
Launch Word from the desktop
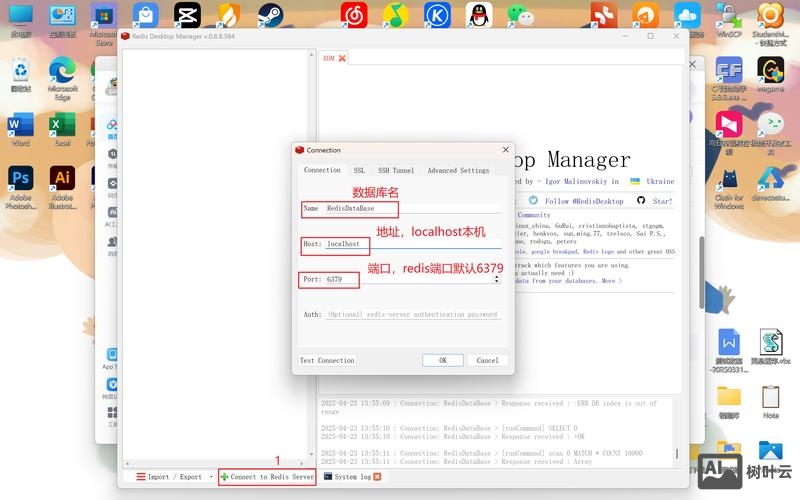coord(20,129)
